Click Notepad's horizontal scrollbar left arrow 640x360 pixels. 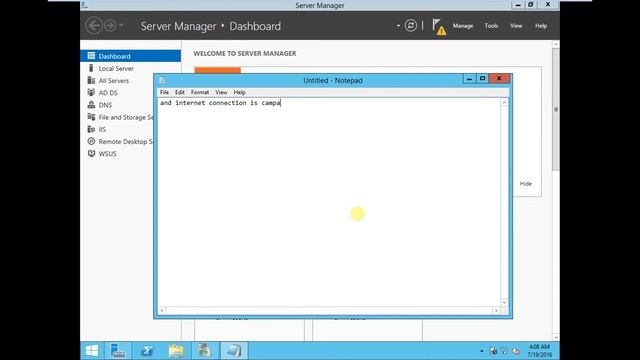162,311
